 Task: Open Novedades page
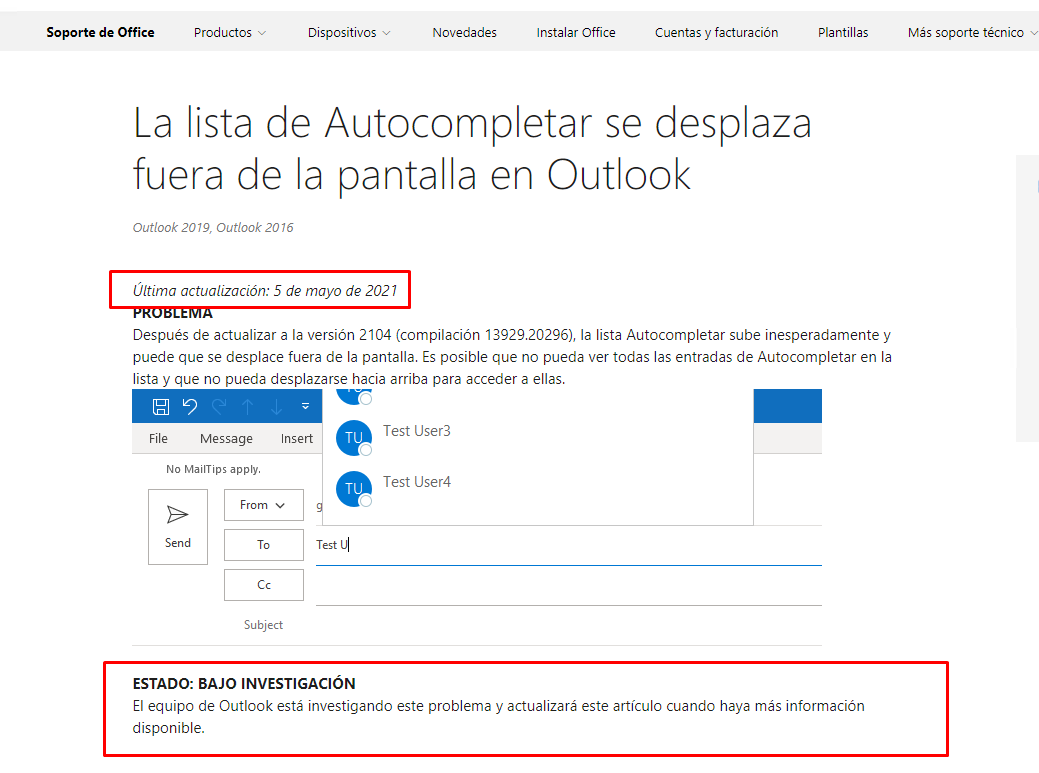(465, 32)
